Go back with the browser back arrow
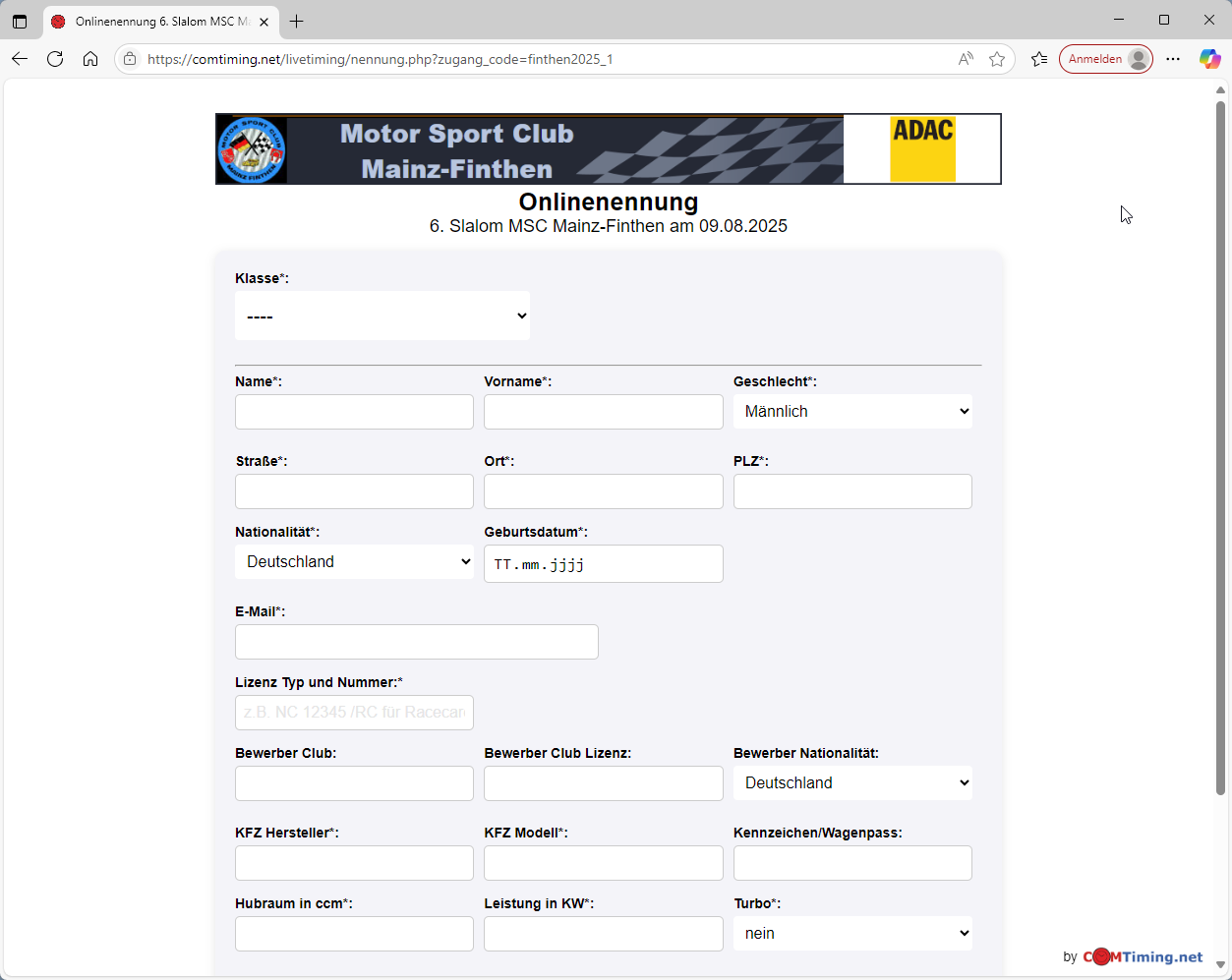This screenshot has height=980, width=1232. pyautogui.click(x=20, y=59)
